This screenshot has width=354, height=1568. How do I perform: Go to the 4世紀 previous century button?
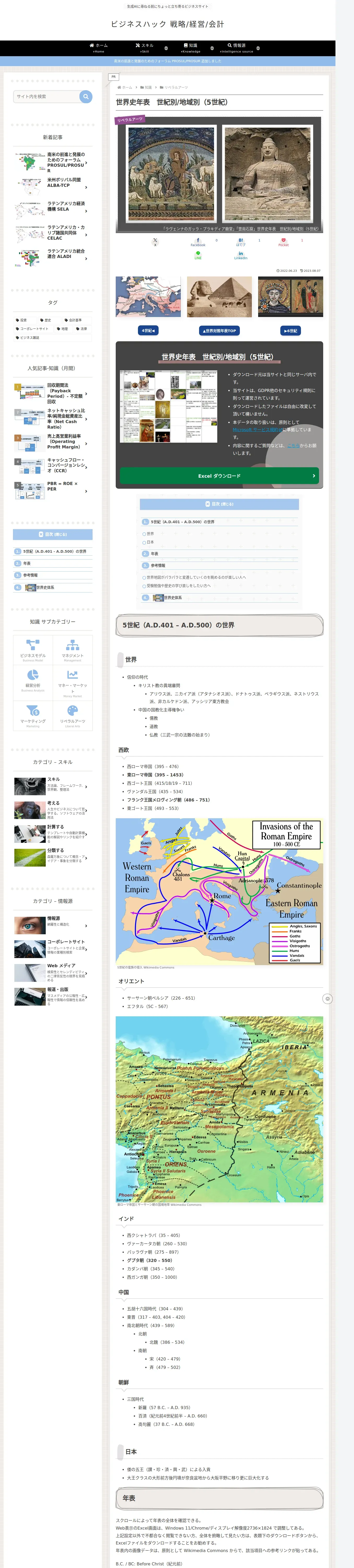coord(148,331)
